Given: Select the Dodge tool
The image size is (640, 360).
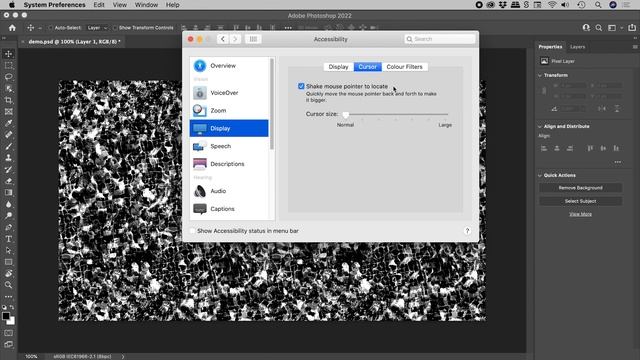Looking at the screenshot, I should tap(9, 216).
